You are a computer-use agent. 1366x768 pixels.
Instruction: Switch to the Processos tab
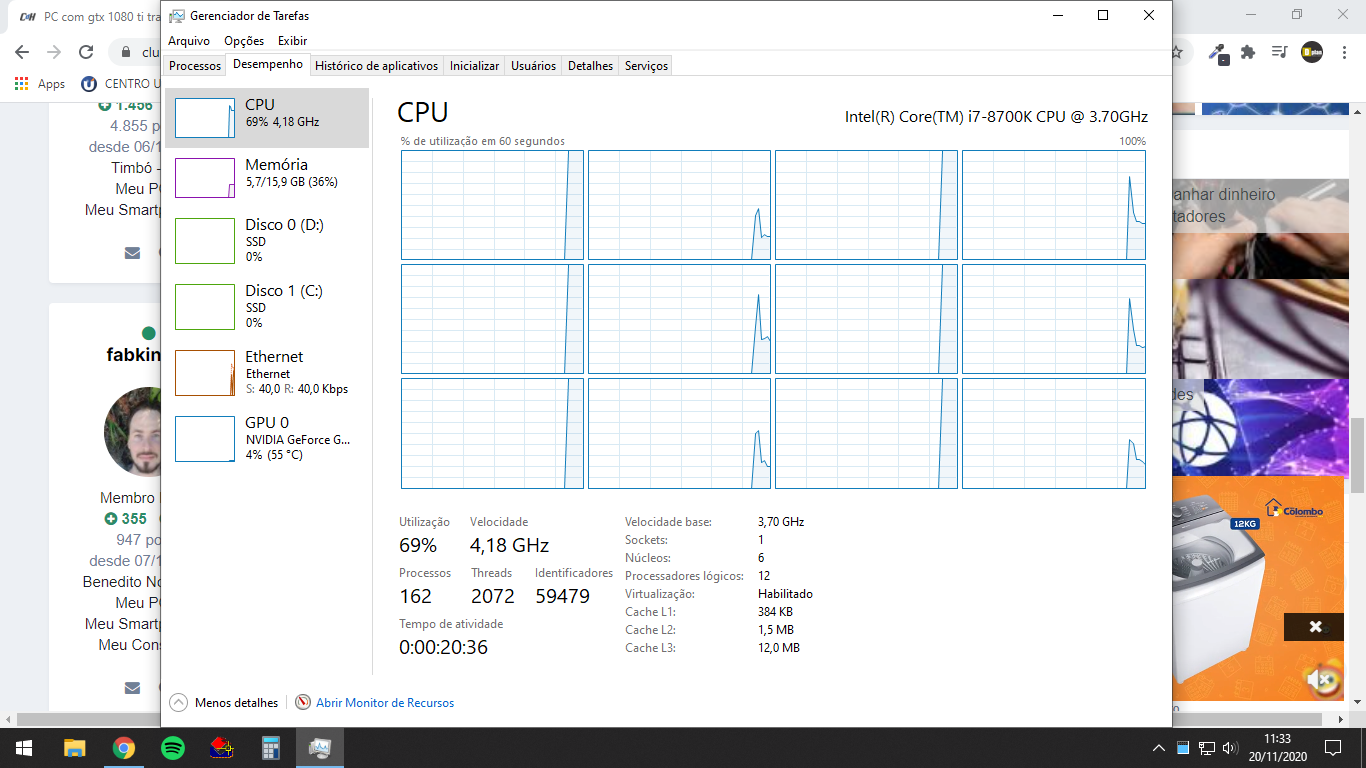tap(195, 66)
